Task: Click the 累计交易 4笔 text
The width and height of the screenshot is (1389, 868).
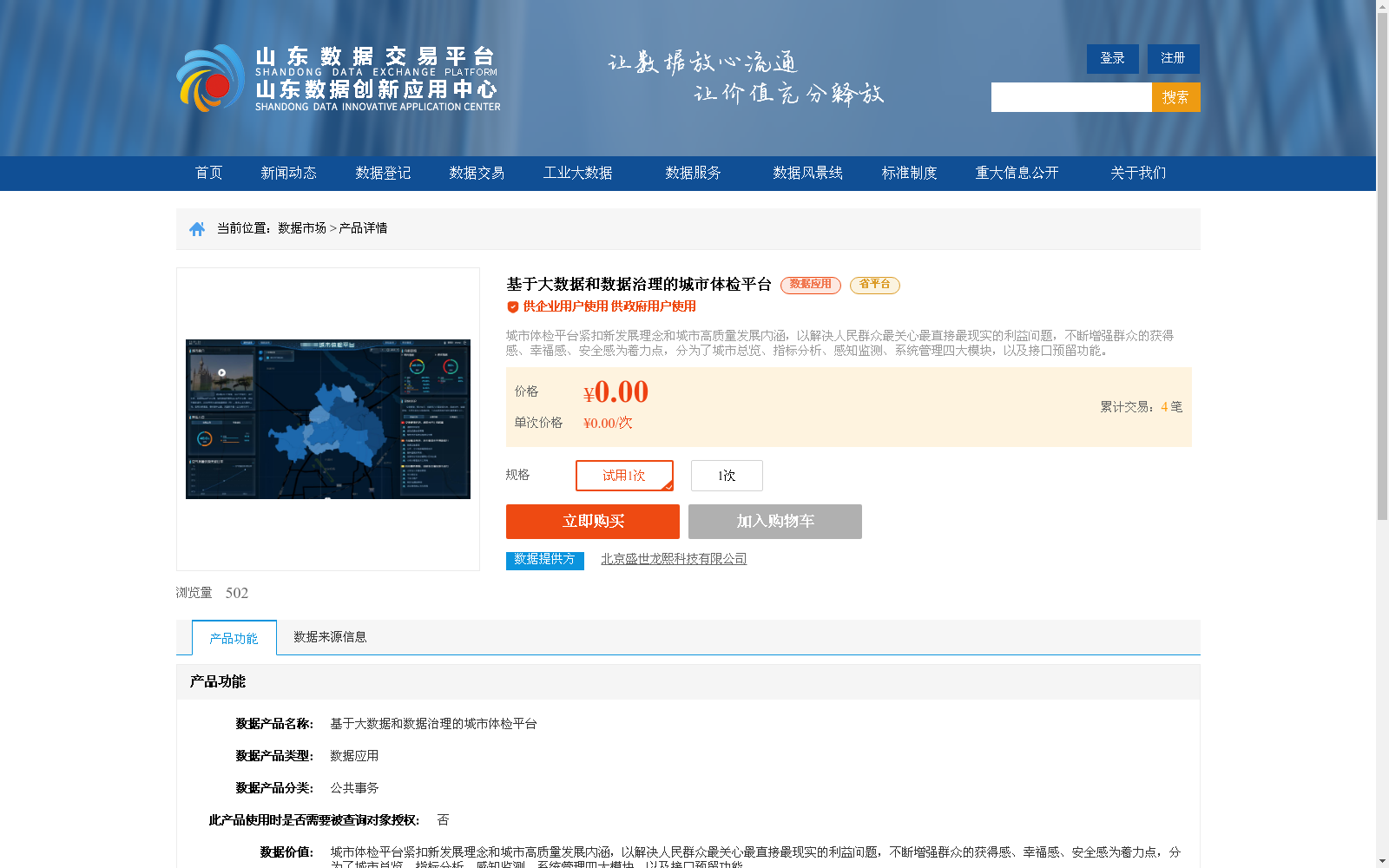Action: (1141, 406)
